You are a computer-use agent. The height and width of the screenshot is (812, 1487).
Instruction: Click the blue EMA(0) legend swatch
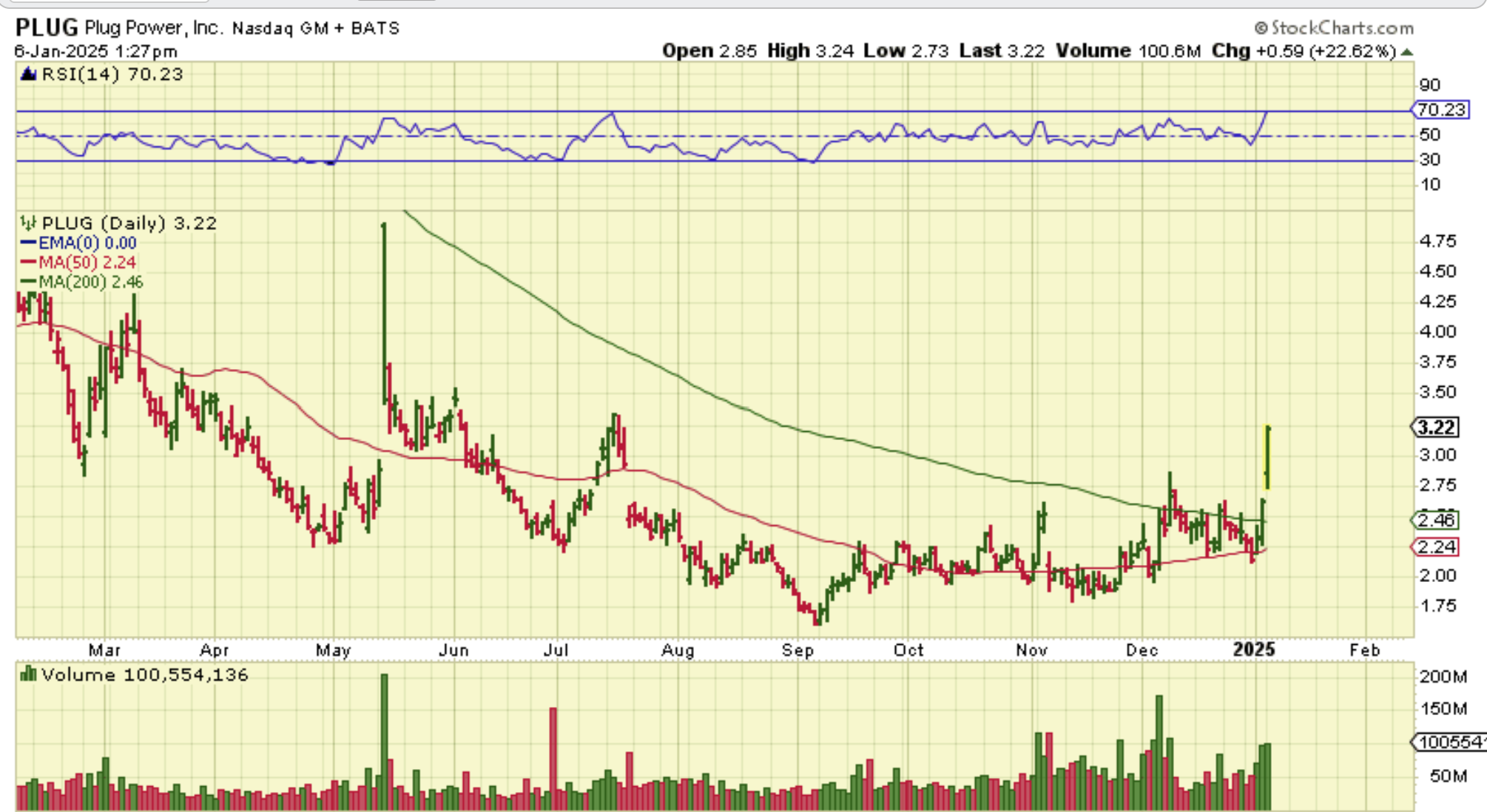[x=28, y=243]
